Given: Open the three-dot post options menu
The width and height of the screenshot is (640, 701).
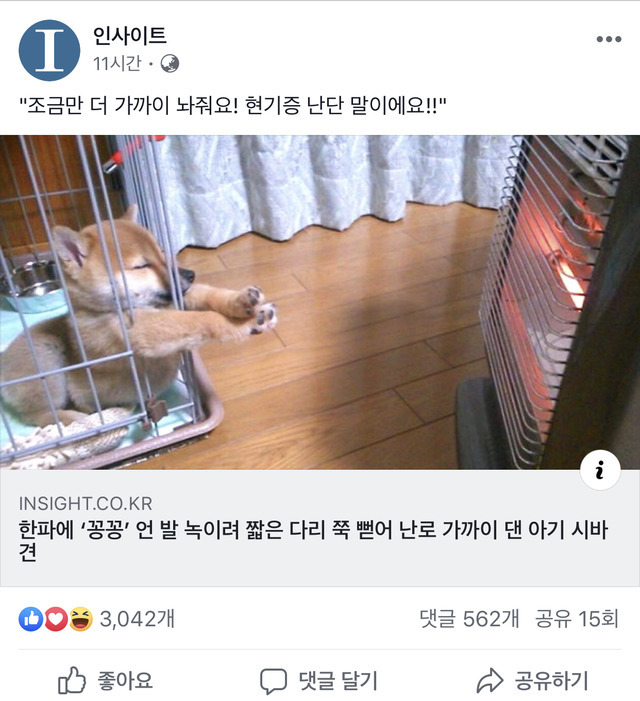Looking at the screenshot, I should 609,39.
